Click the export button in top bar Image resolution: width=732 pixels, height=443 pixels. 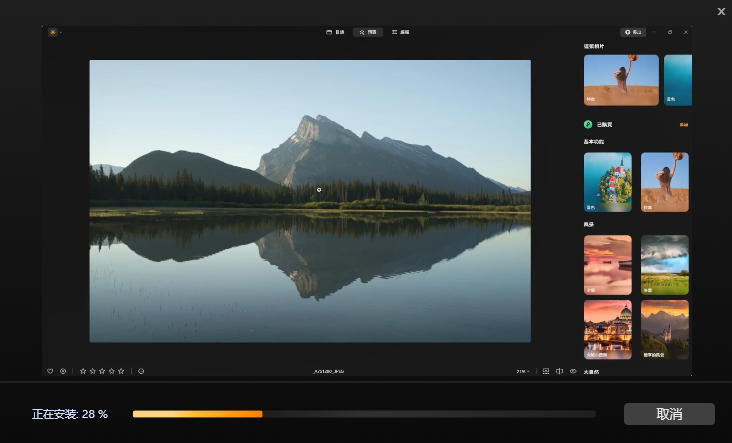pyautogui.click(x=632, y=32)
